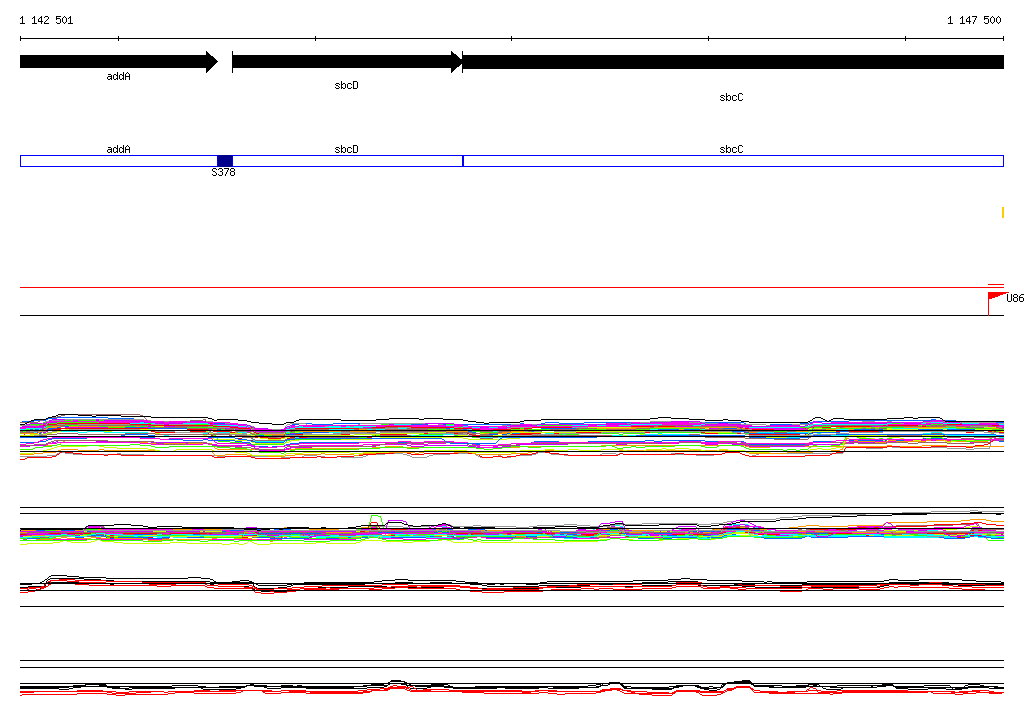Click the 1 142 501 start coordinate

[x=46, y=20]
